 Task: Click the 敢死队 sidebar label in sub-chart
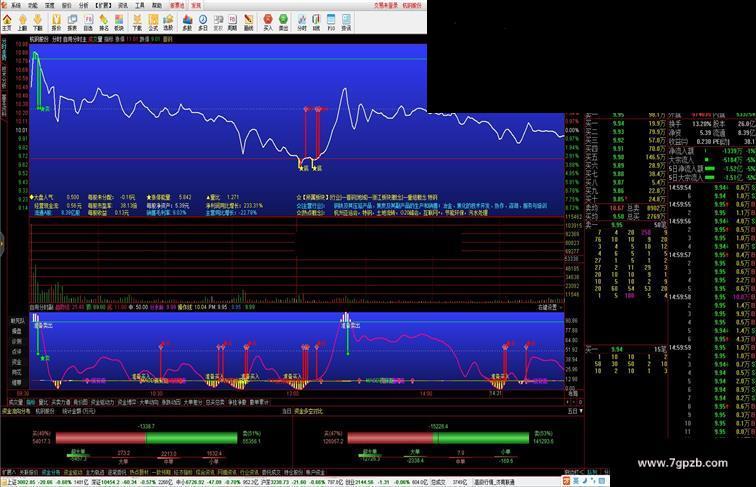pyautogui.click(x=17, y=321)
